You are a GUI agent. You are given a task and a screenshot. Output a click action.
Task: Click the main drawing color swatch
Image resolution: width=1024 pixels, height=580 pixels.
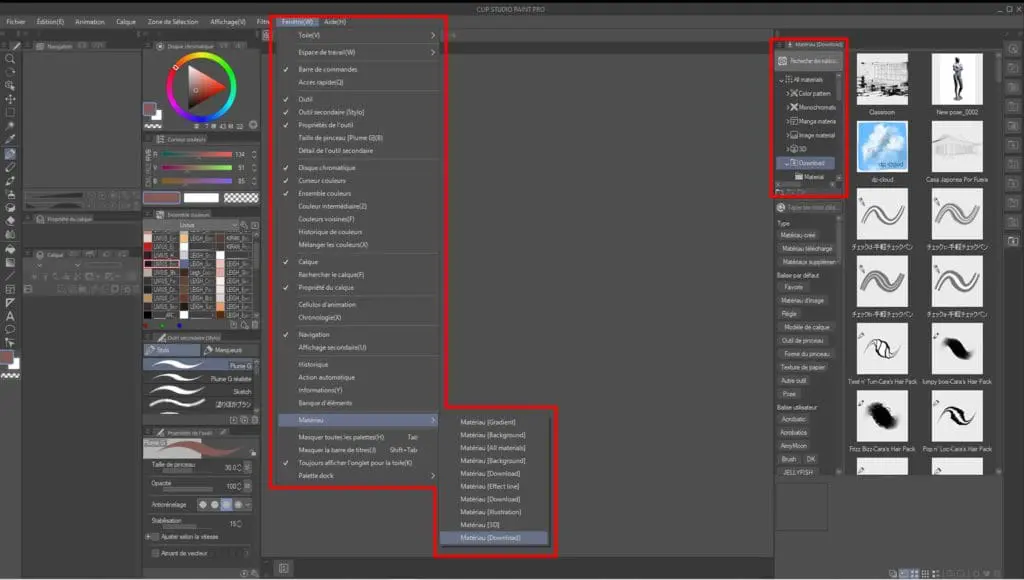[162, 198]
